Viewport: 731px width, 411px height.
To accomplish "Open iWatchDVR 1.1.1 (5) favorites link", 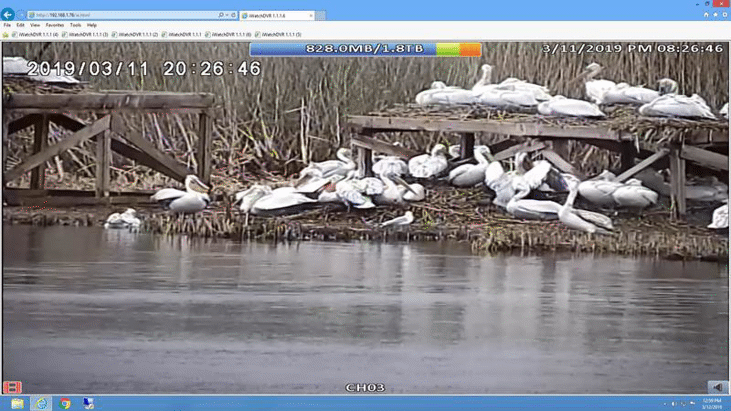I will (278, 34).
